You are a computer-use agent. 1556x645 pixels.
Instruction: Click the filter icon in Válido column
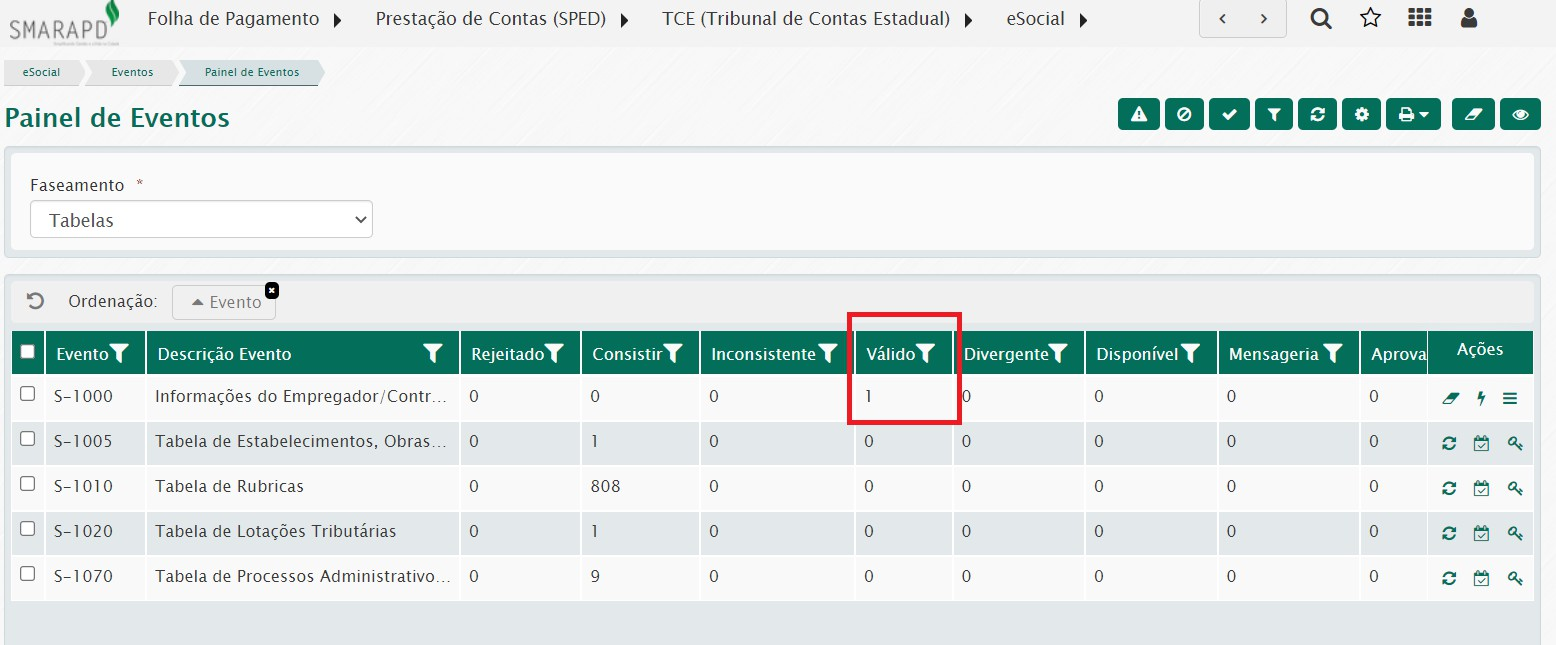(926, 353)
